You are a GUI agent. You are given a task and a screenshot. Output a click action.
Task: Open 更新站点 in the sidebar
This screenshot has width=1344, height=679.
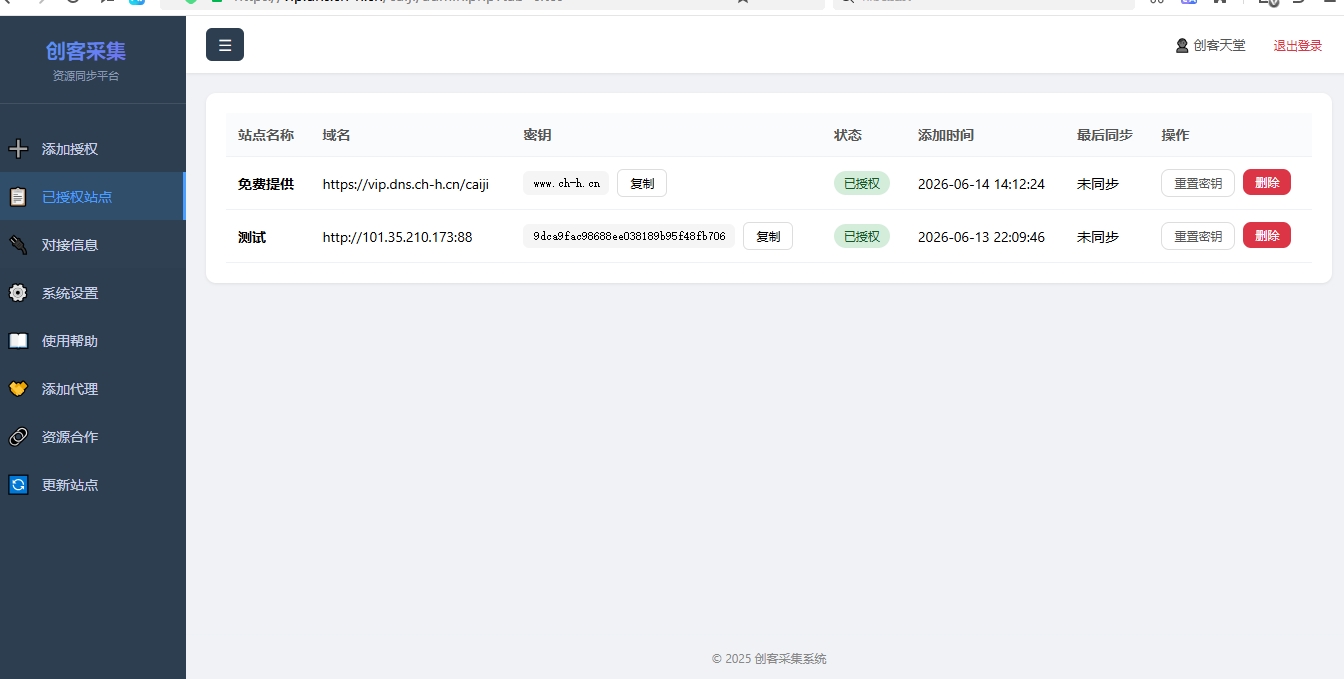point(93,485)
